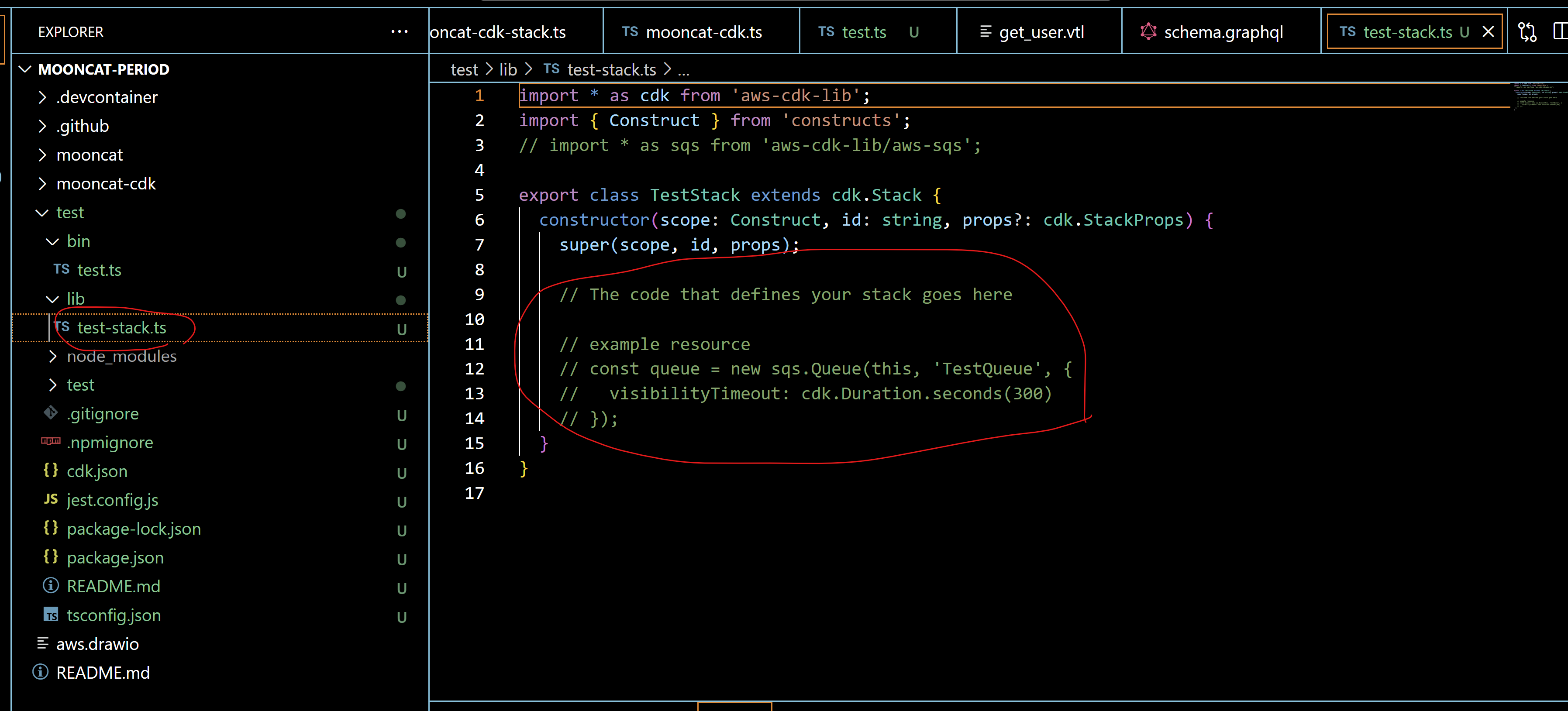1568x711 pixels.
Task: Open the Changes view icon beside the tabs
Action: click(x=1527, y=31)
